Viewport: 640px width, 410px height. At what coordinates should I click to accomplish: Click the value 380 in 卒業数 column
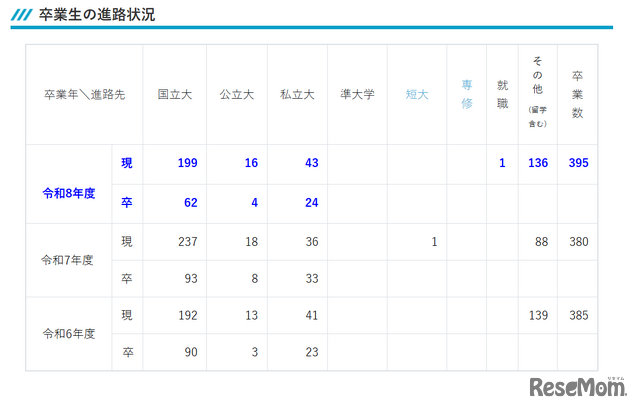(579, 242)
